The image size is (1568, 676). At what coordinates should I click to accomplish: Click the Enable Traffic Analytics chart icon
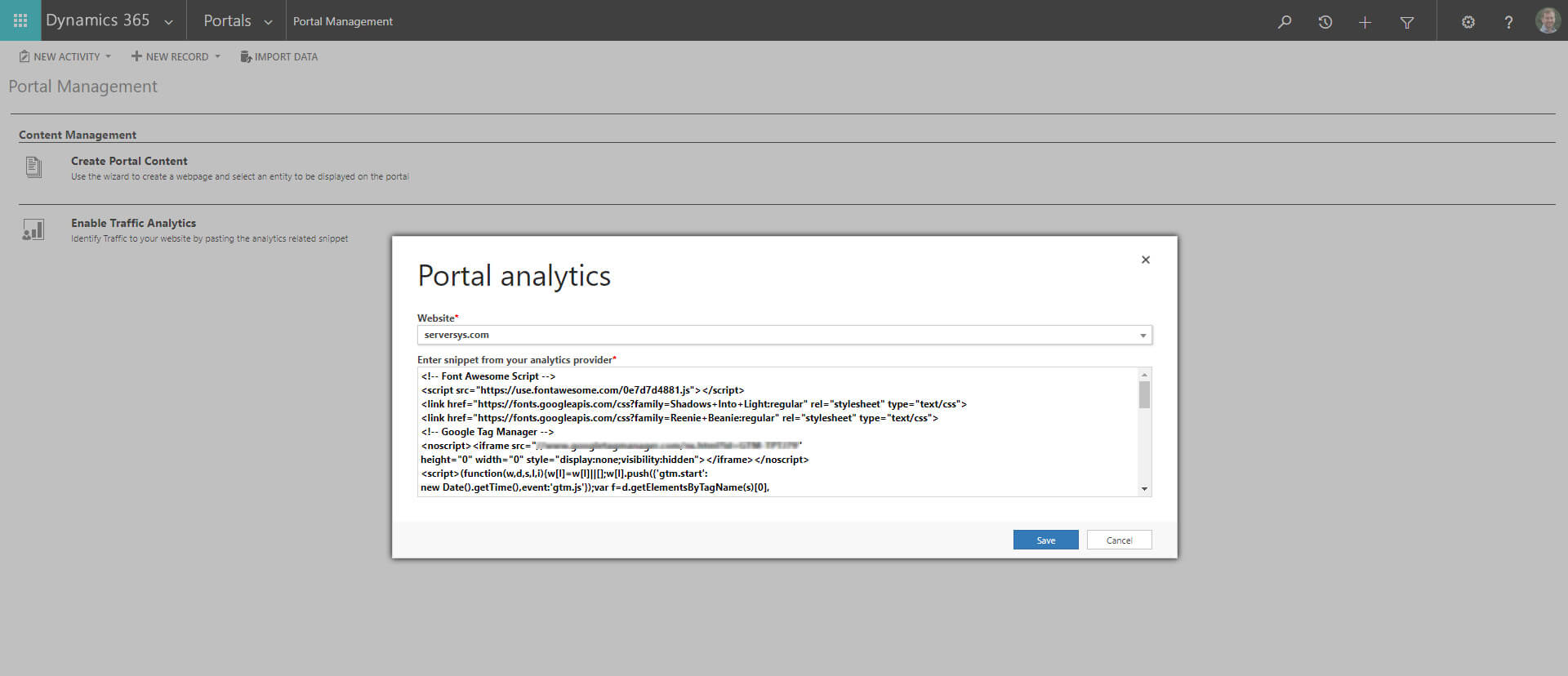coord(33,229)
